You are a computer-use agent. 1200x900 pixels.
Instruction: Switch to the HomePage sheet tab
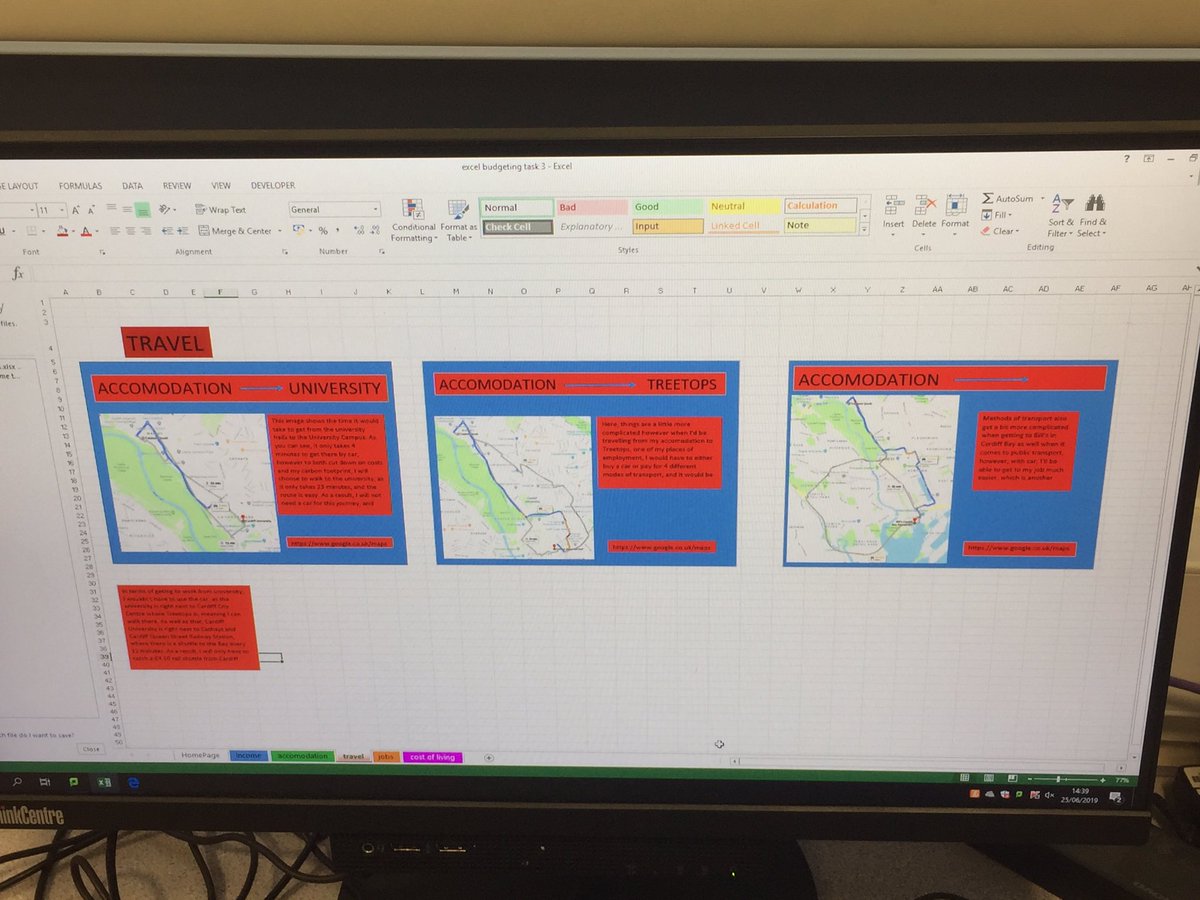click(200, 756)
